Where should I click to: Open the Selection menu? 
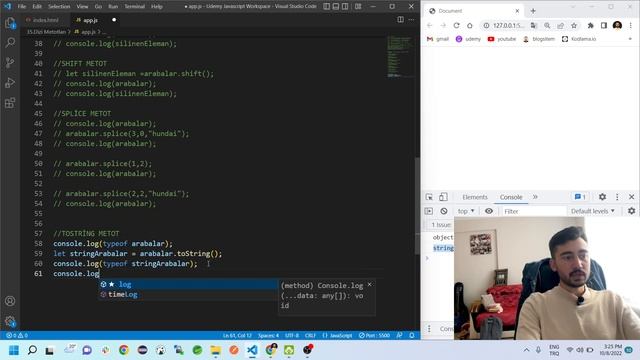pyautogui.click(x=59, y=7)
